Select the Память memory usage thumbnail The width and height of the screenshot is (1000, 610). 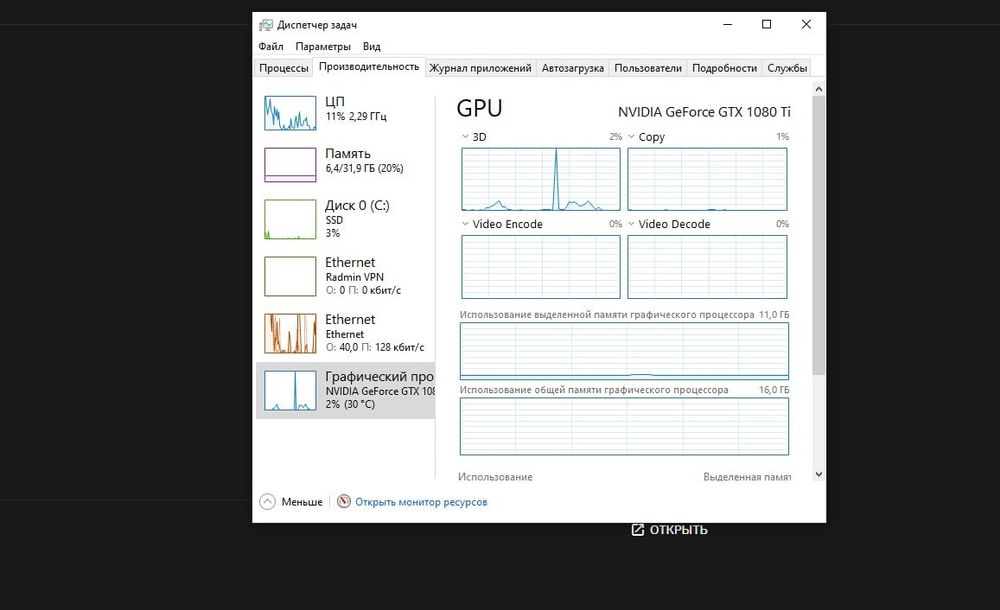click(290, 164)
